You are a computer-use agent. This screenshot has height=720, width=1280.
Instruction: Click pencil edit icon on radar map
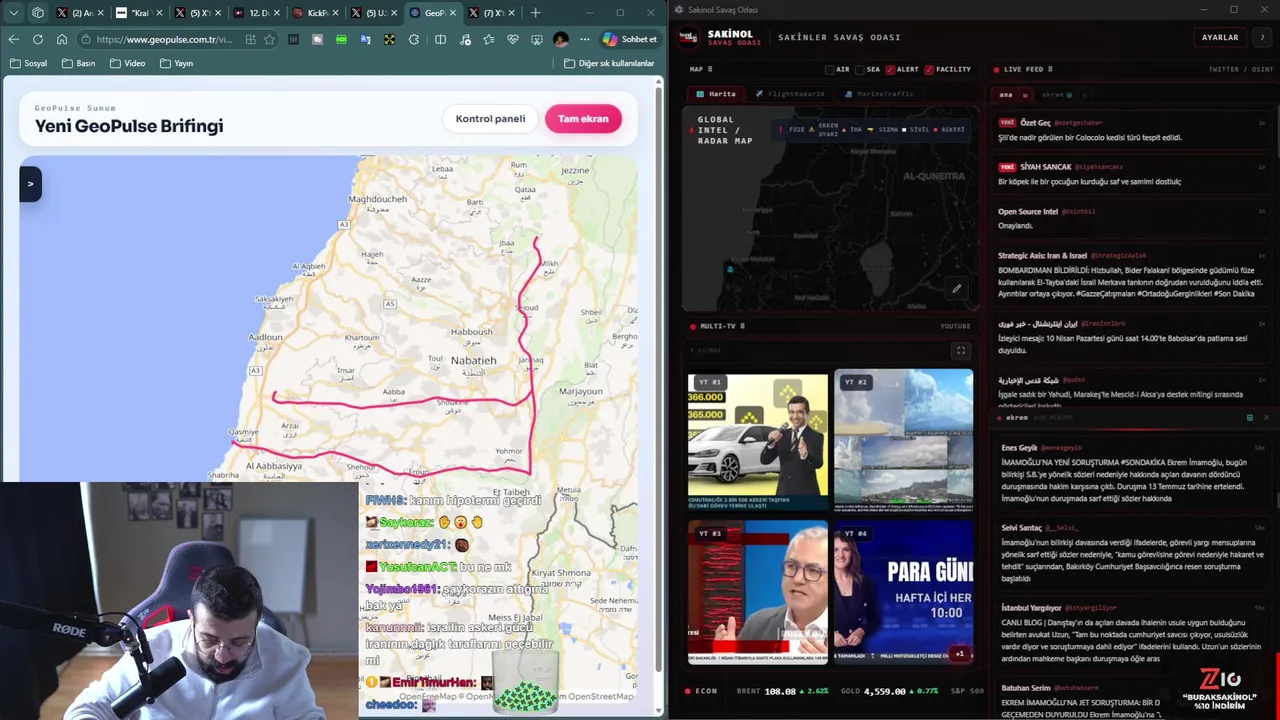[x=956, y=289]
